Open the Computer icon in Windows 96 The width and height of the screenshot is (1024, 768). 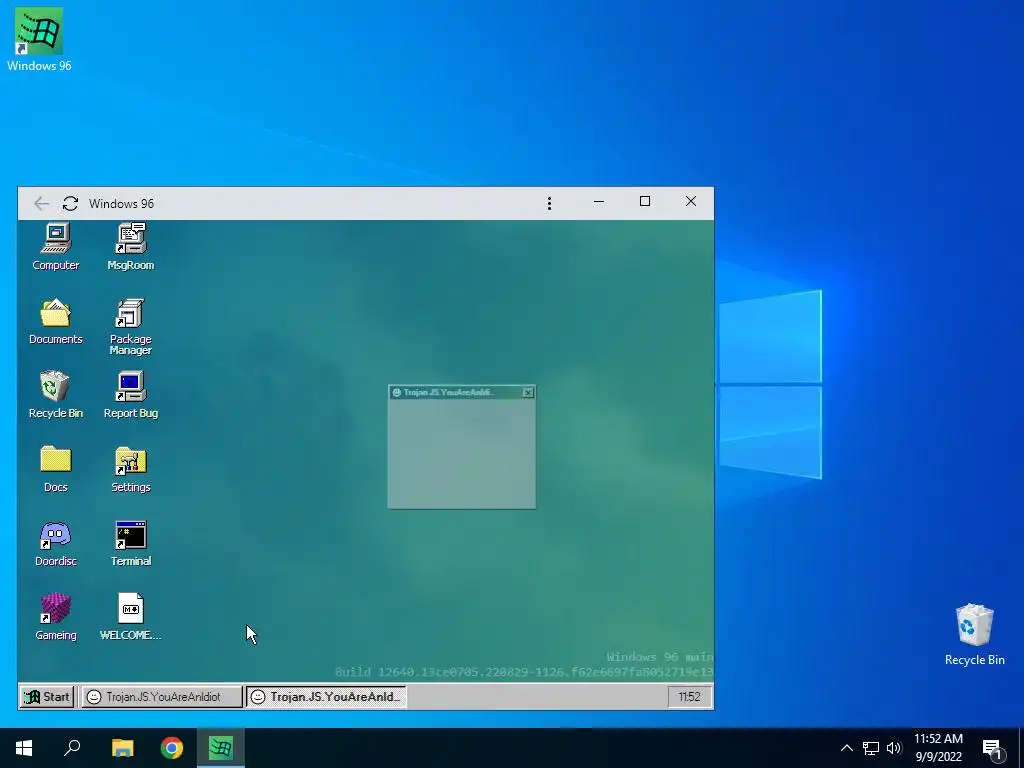coord(56,246)
